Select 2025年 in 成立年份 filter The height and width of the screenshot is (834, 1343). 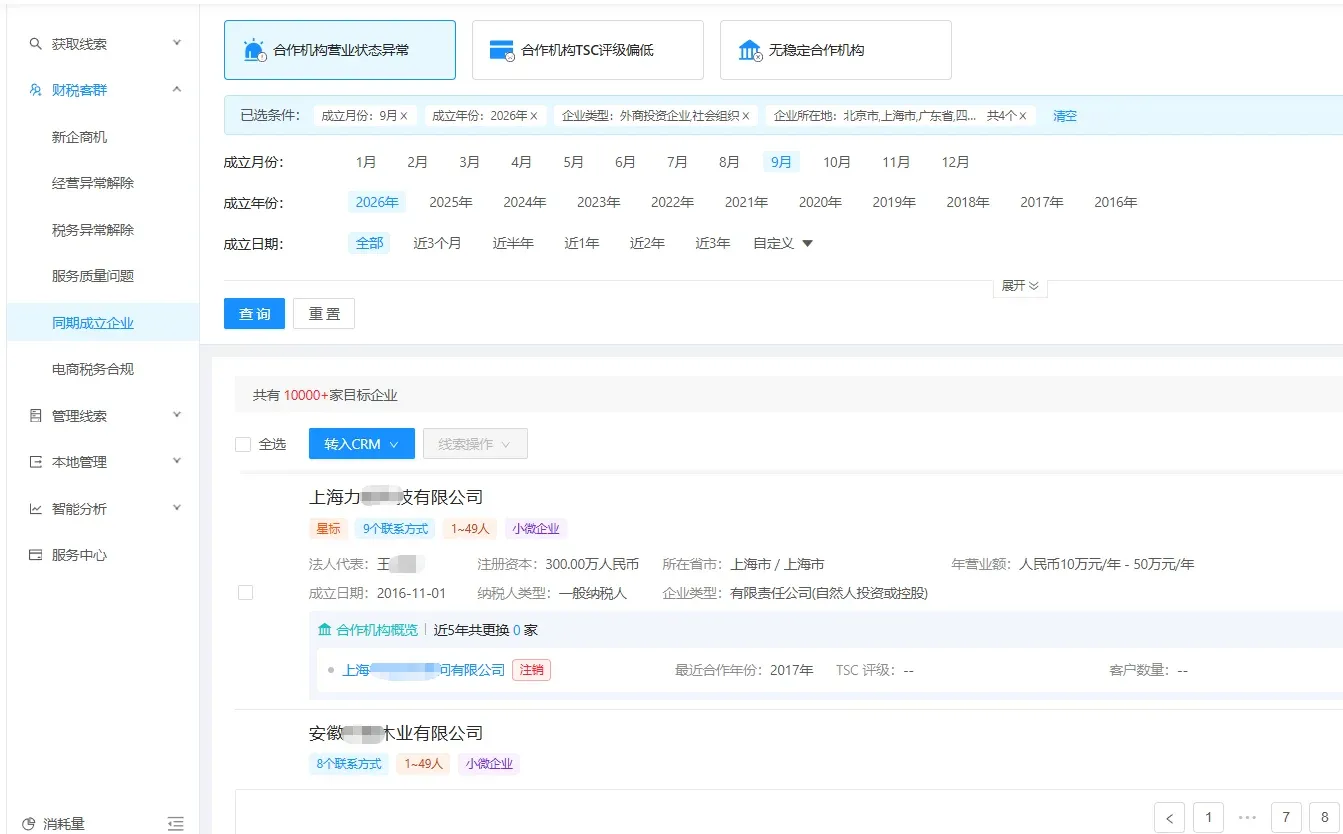click(451, 202)
